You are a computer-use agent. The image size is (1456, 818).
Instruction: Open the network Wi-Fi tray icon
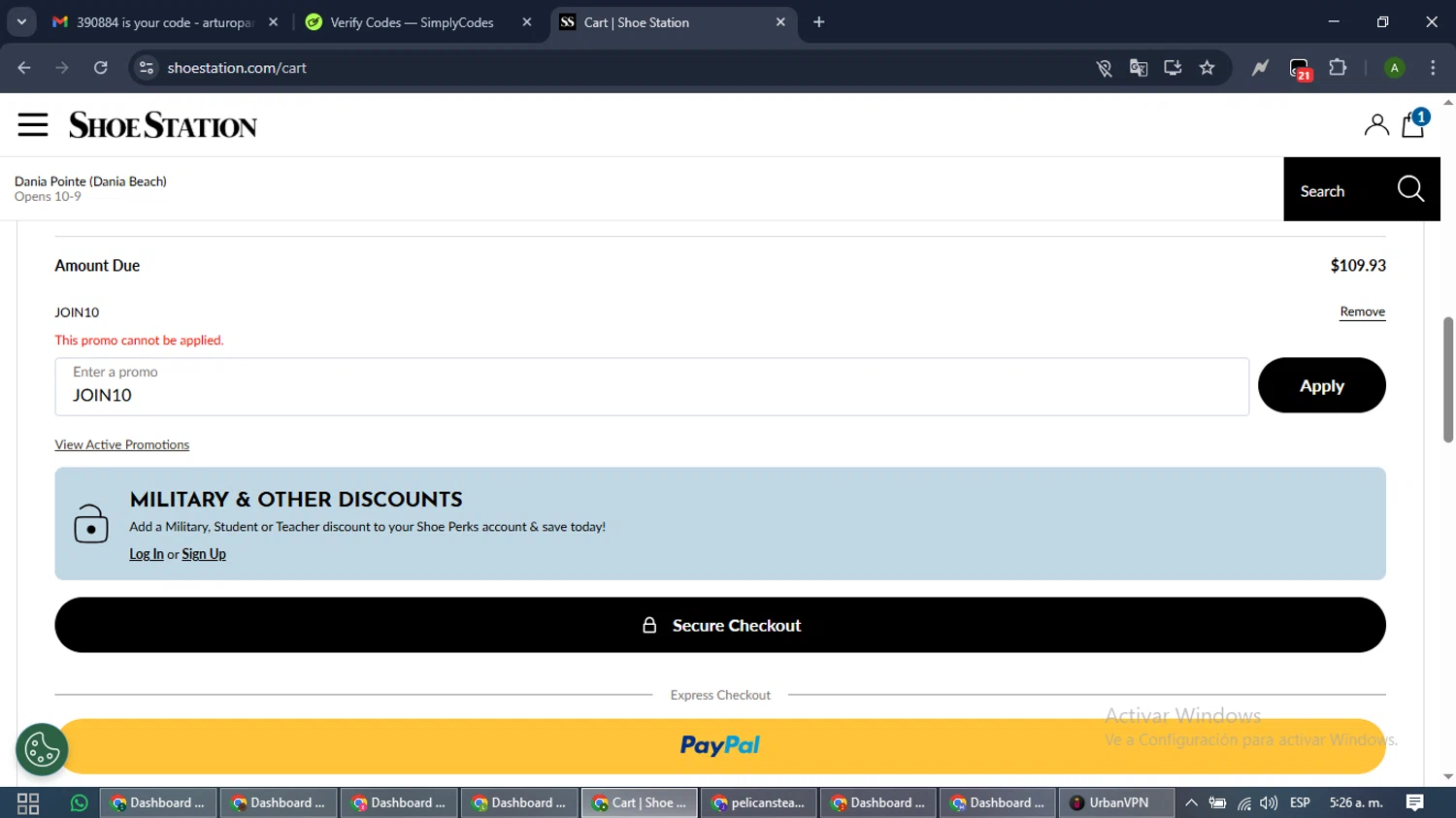(1243, 803)
